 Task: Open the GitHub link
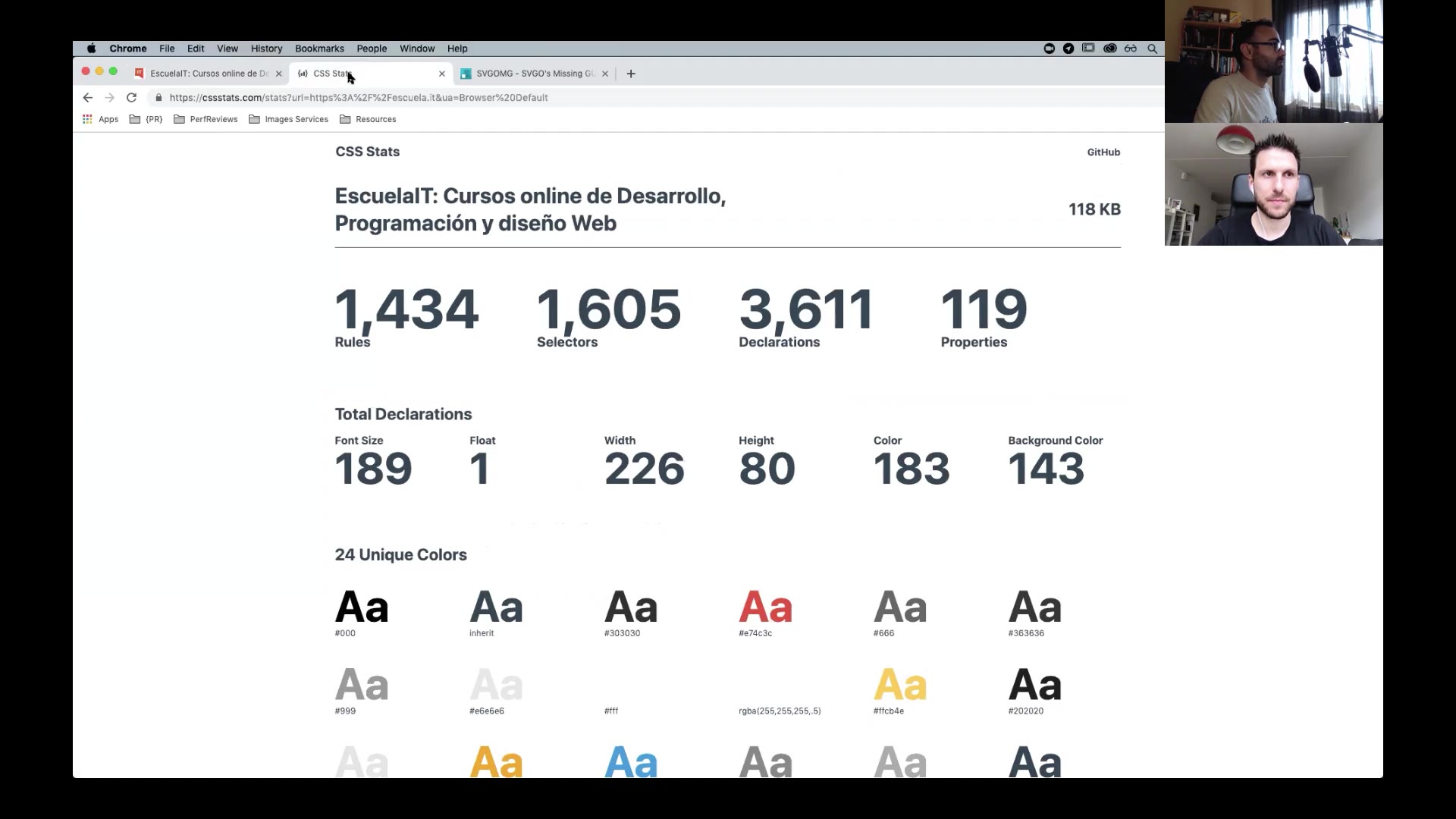point(1103,152)
